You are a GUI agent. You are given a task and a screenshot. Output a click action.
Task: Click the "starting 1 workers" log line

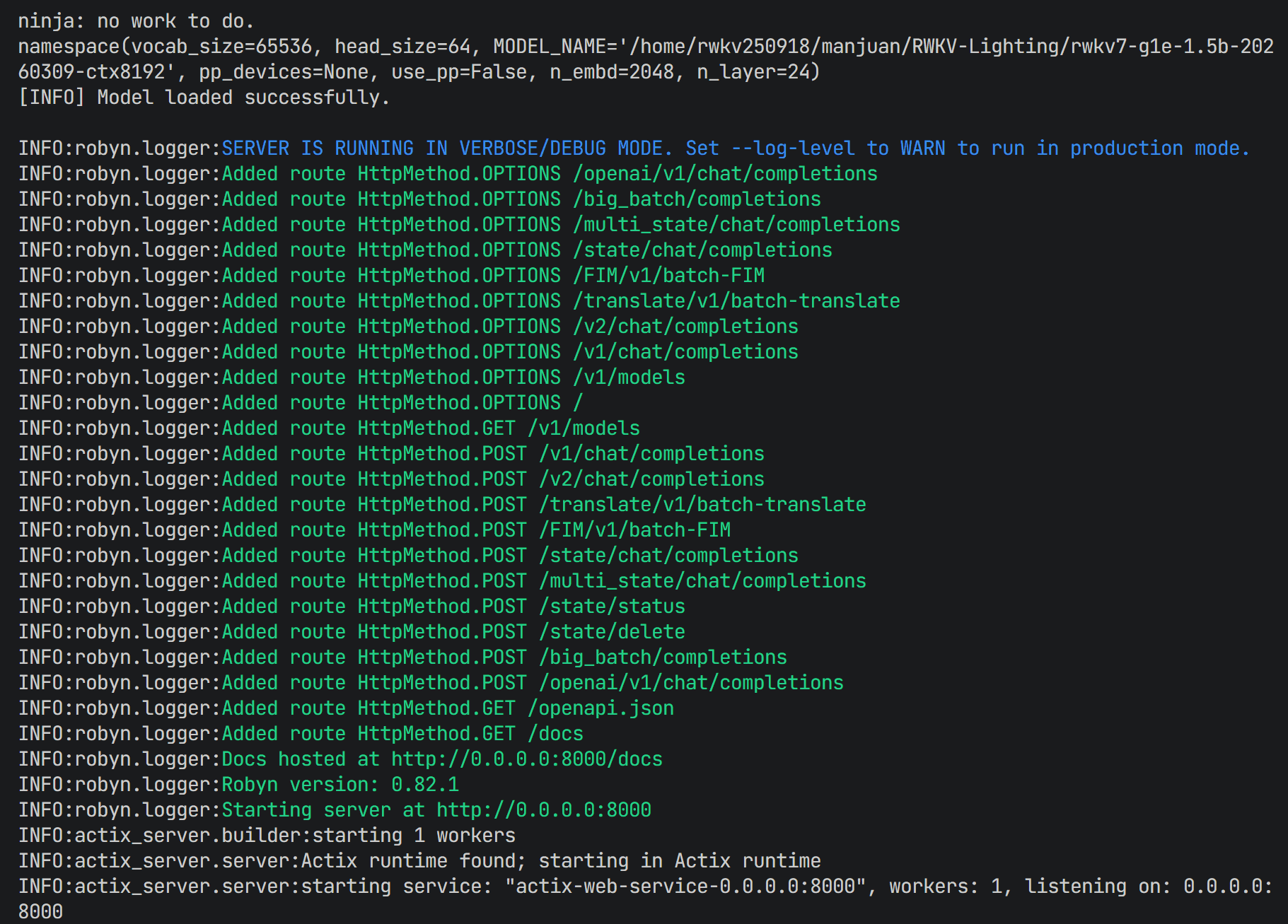414,836
